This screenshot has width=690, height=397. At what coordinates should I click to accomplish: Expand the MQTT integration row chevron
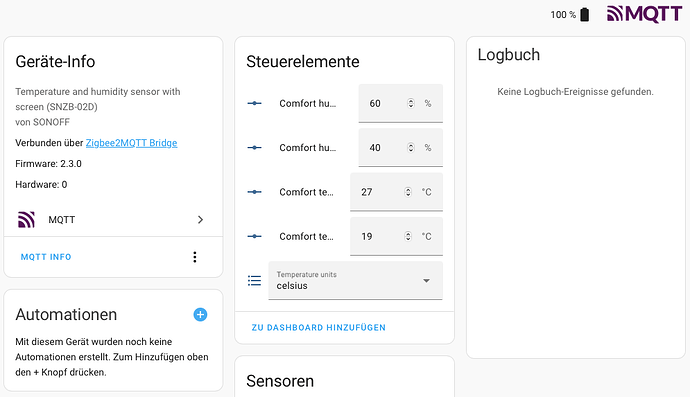point(200,220)
